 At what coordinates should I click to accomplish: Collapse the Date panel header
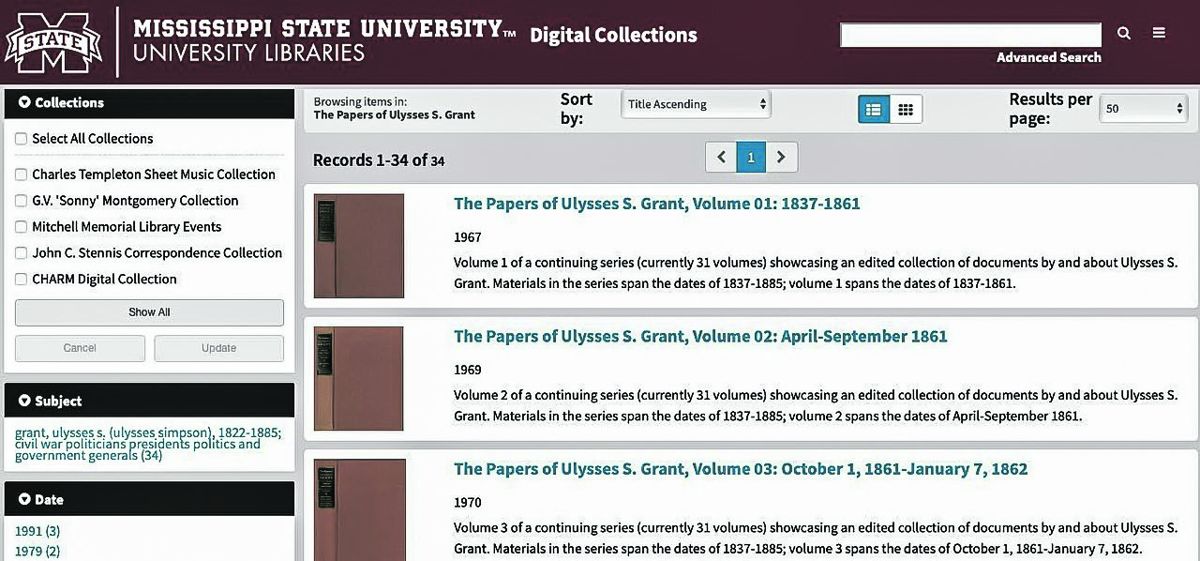point(150,499)
